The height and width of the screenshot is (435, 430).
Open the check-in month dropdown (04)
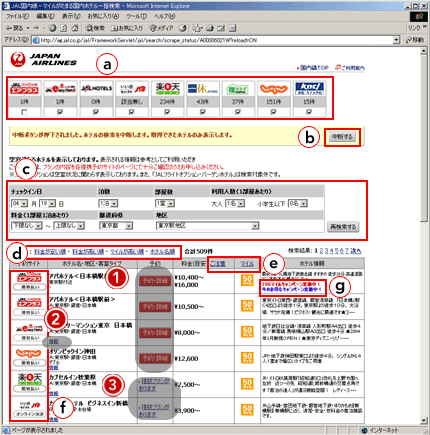19,203
